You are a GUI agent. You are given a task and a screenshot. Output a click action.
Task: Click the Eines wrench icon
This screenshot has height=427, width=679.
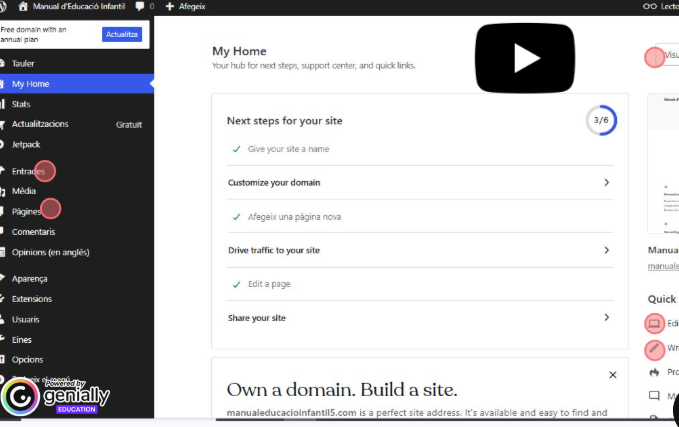click(2, 339)
